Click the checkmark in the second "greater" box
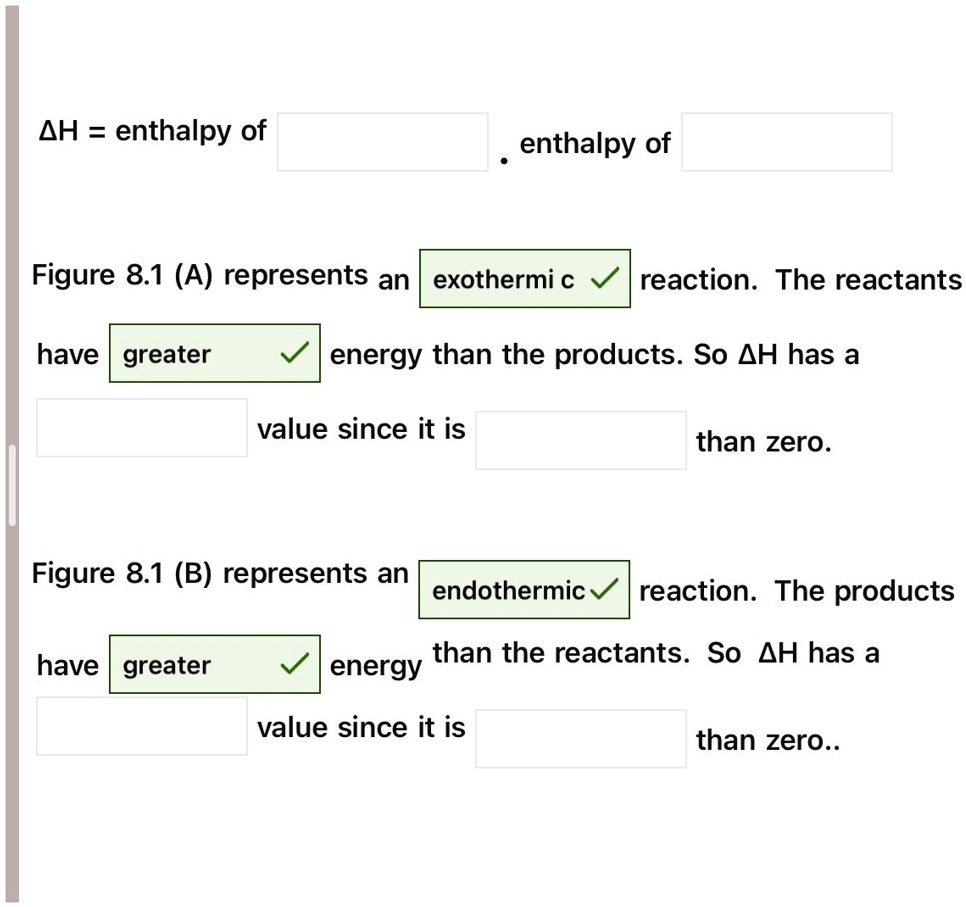Viewport: 966px width, 907px height. (x=294, y=664)
